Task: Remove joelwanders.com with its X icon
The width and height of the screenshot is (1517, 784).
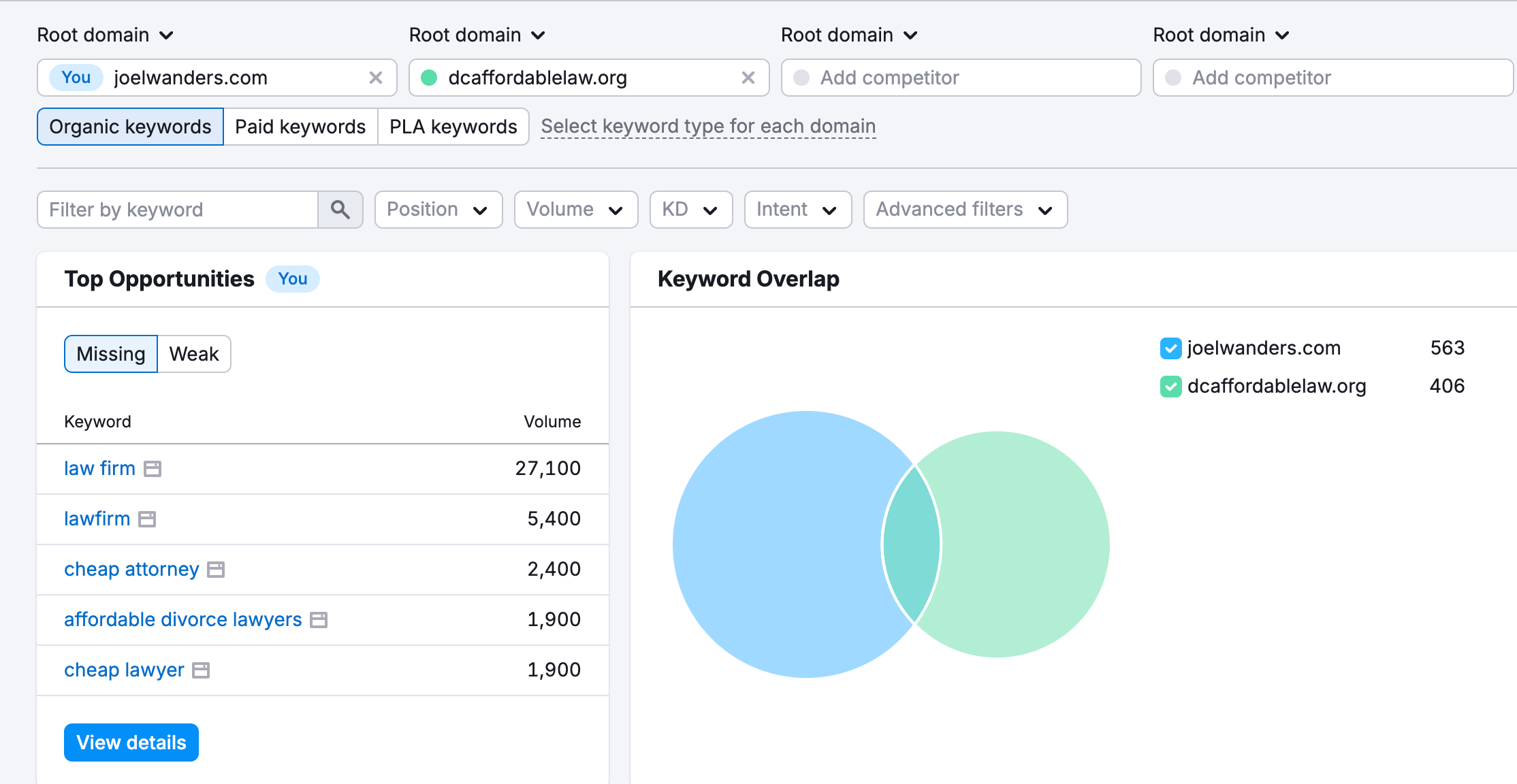Action: [375, 78]
